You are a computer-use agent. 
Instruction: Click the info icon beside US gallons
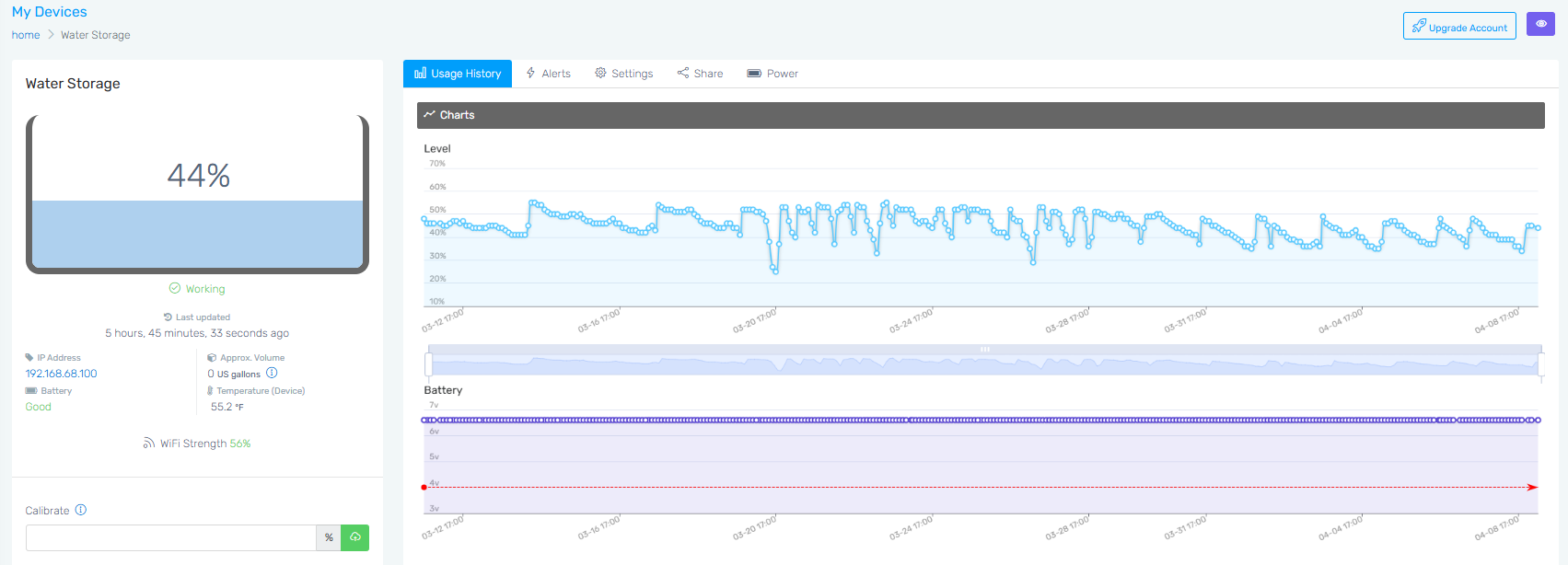pyautogui.click(x=272, y=373)
